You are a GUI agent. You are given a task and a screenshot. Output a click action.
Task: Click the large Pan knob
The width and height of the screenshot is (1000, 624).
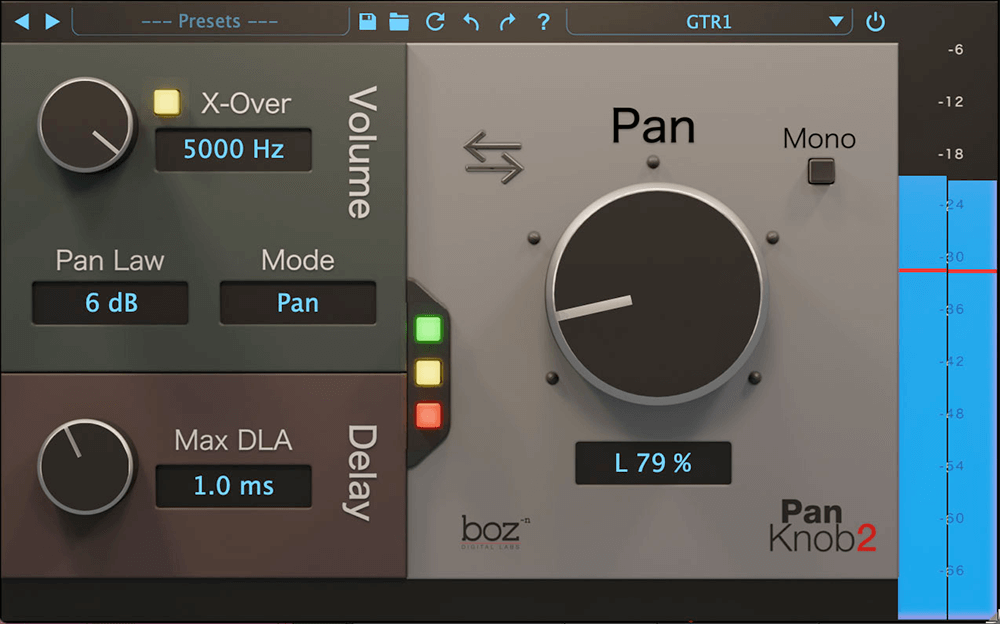point(654,294)
